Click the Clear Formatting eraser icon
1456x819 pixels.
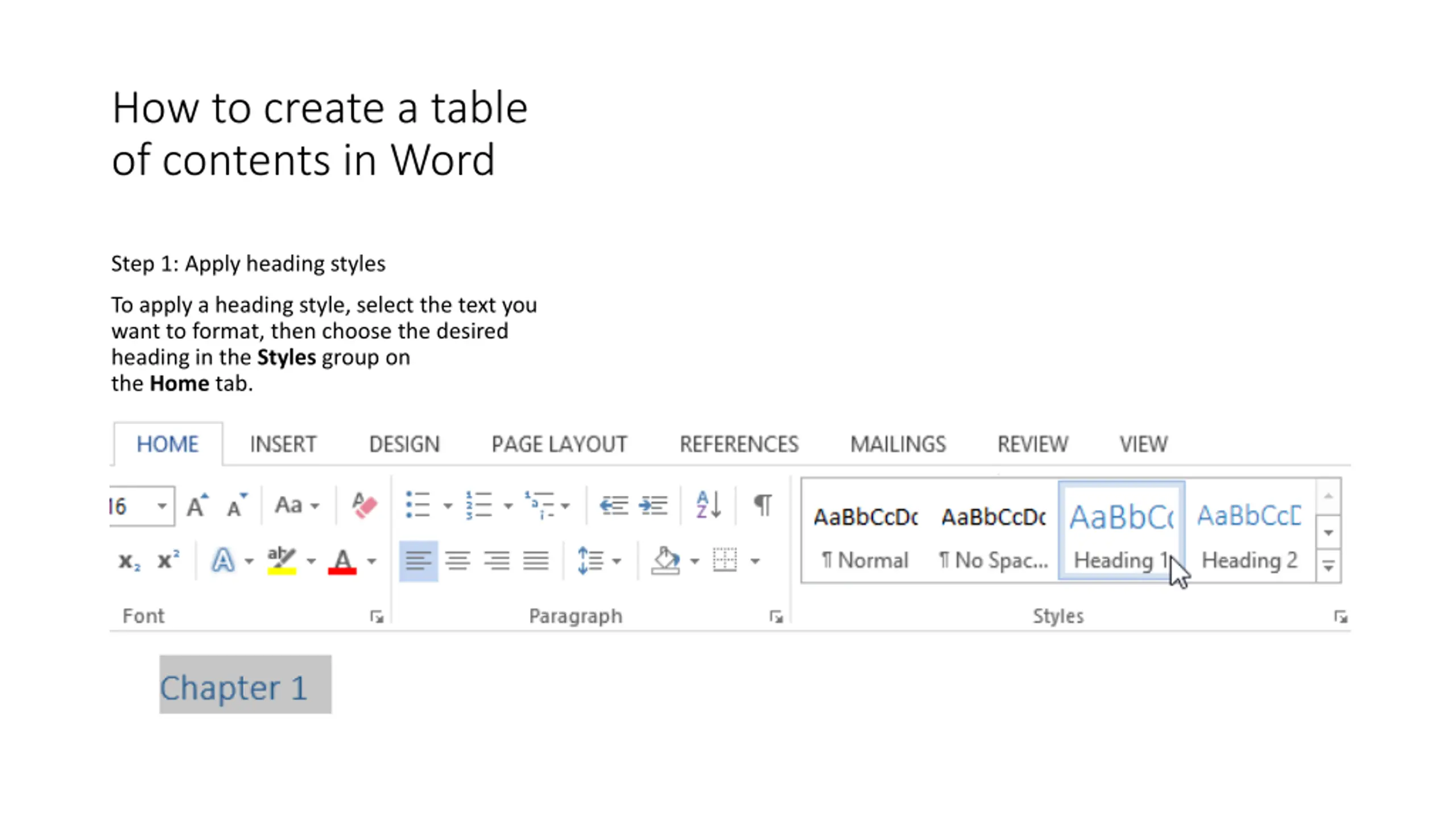point(364,505)
